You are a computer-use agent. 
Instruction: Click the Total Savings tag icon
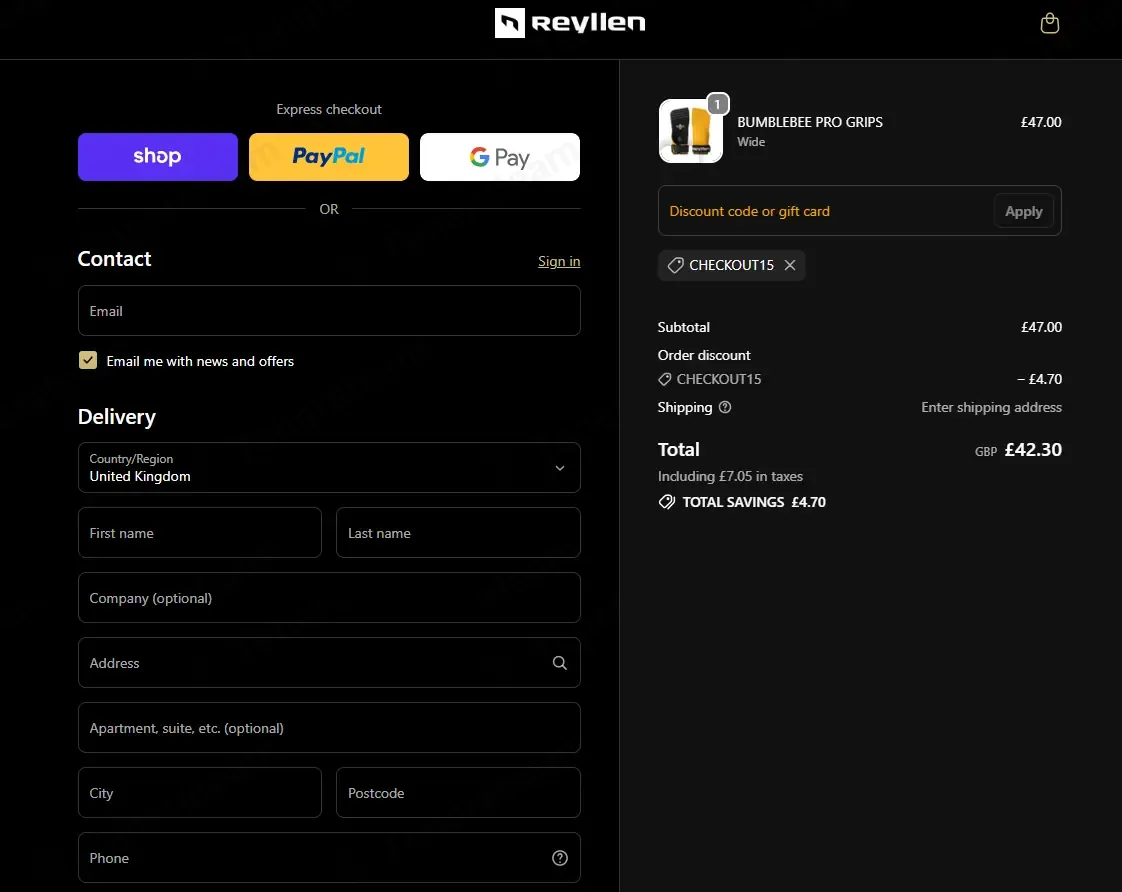[666, 502]
